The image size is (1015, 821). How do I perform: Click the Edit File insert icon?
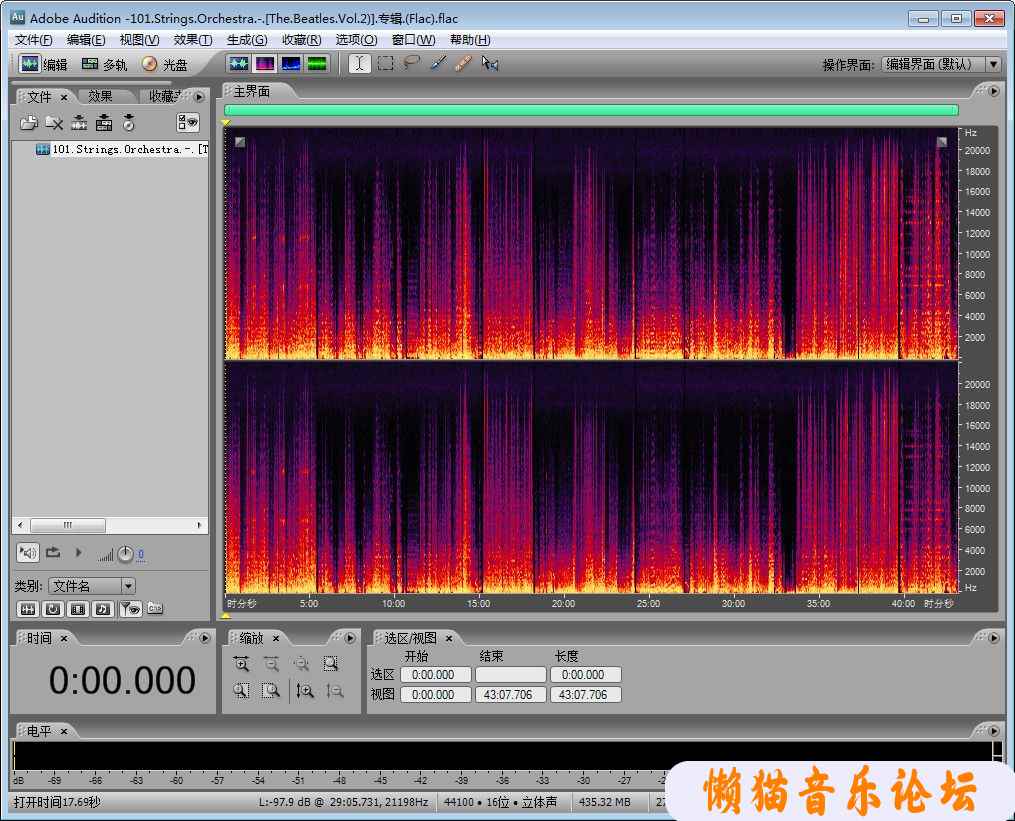(x=80, y=122)
